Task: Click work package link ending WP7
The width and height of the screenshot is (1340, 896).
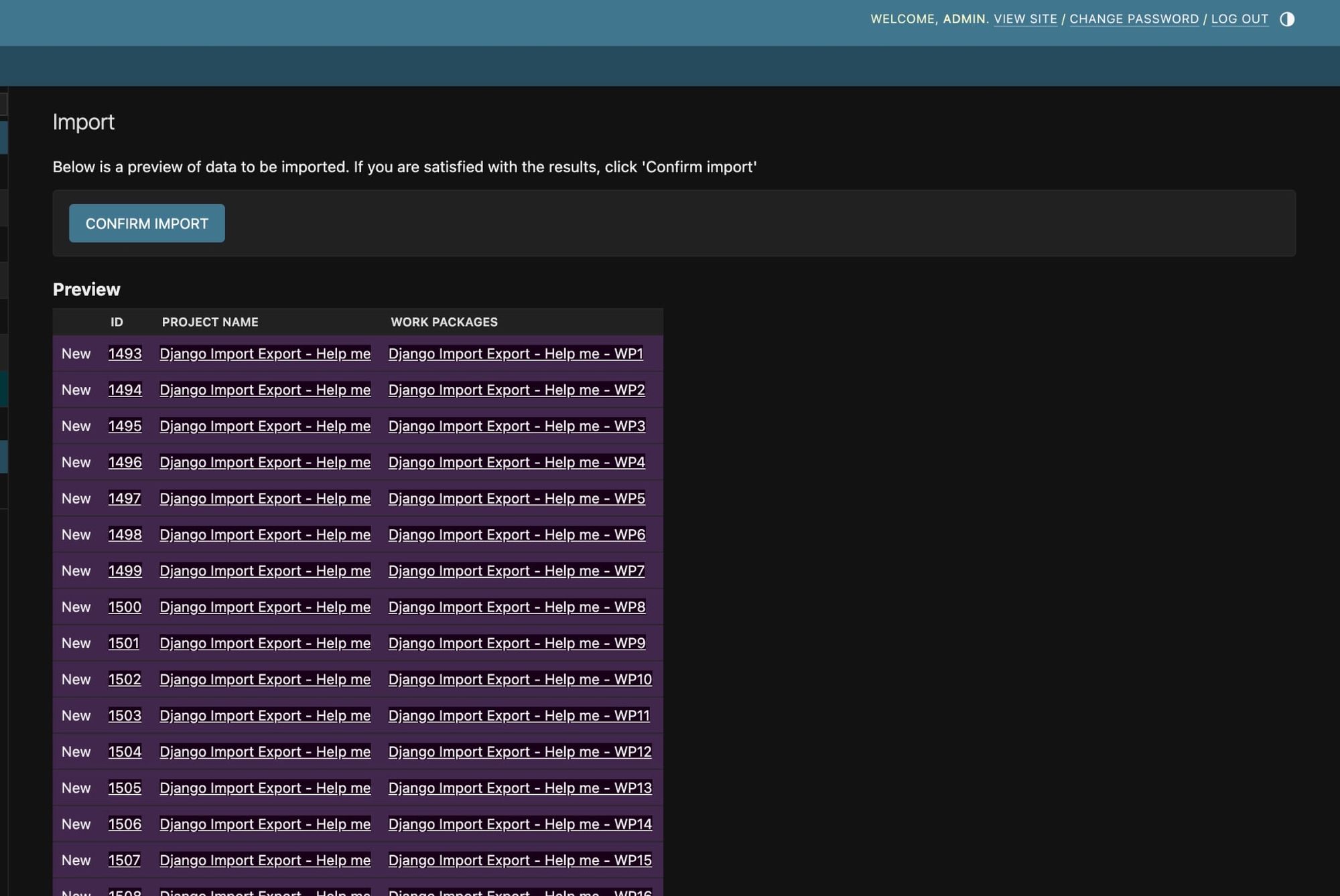Action: click(x=517, y=571)
